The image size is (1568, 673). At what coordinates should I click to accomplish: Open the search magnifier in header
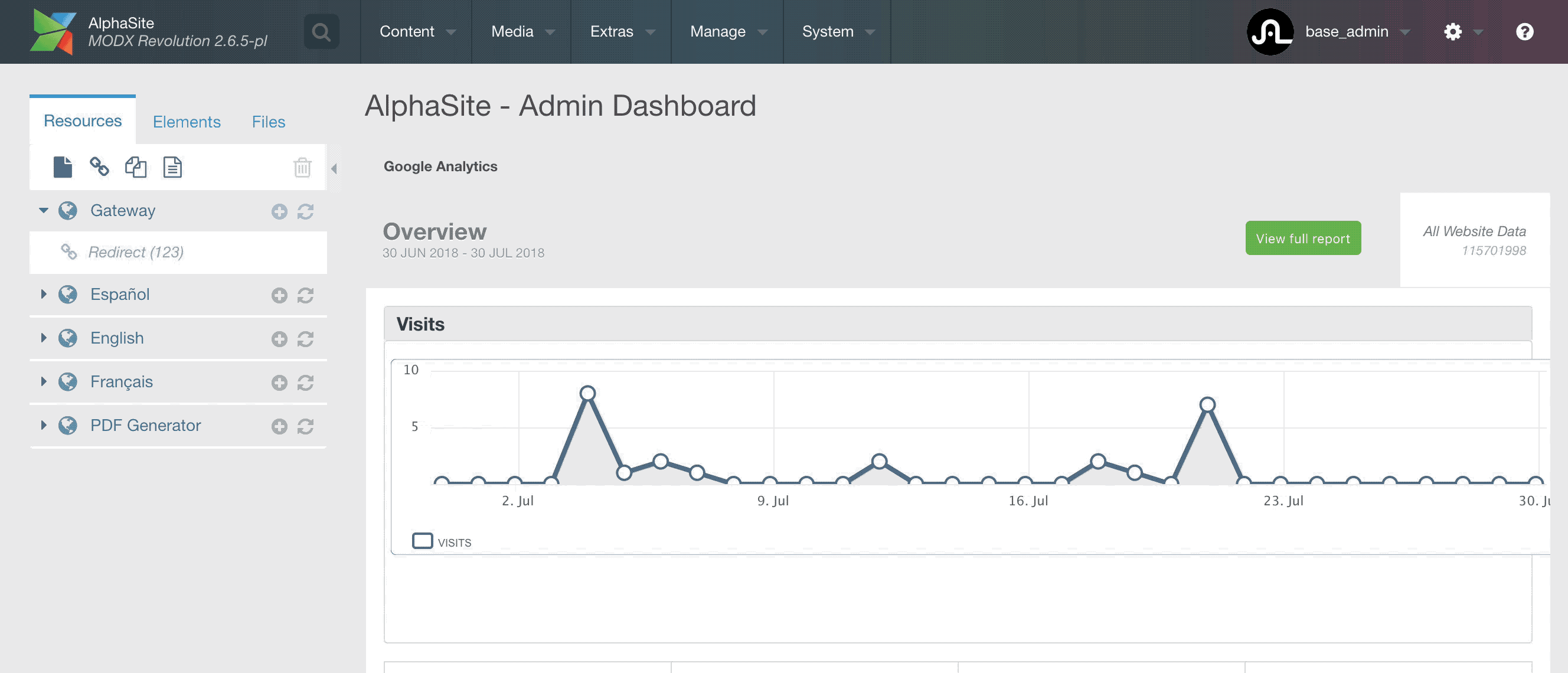(321, 32)
